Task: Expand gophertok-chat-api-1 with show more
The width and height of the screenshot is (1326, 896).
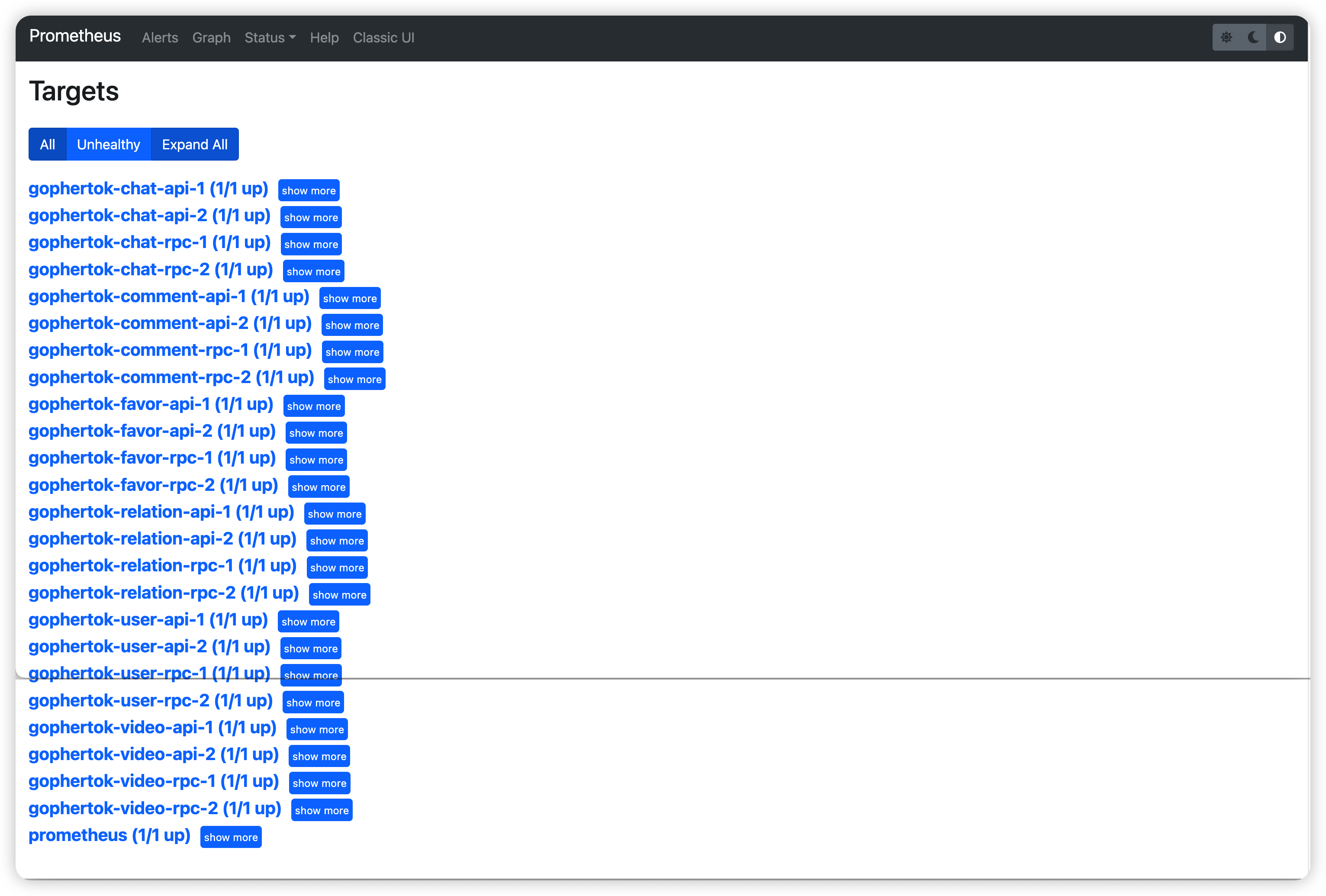Action: [309, 190]
